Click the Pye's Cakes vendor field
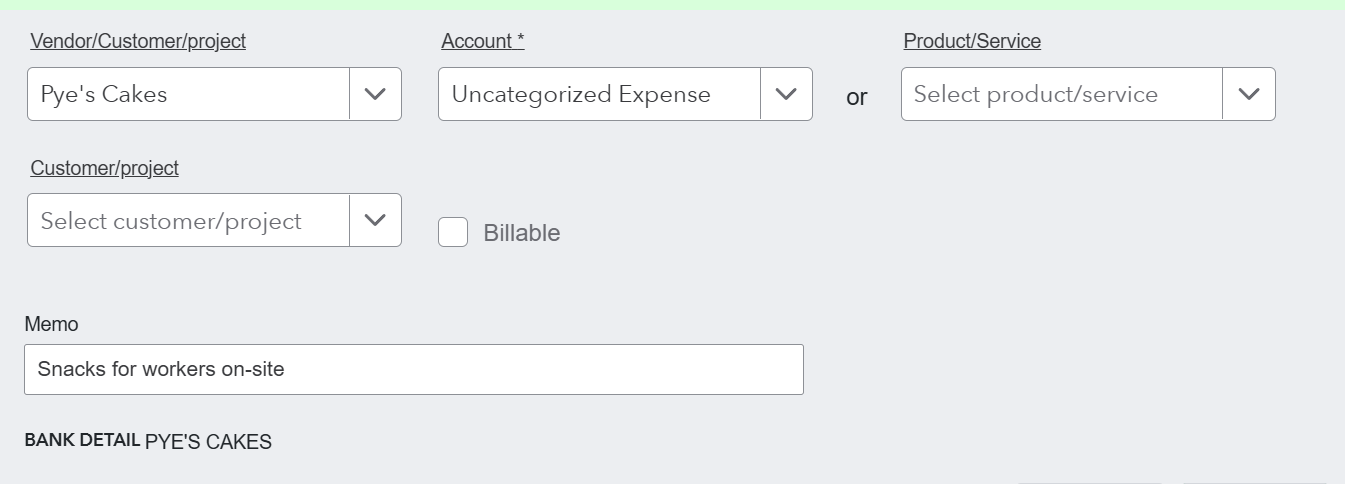 tap(189, 94)
